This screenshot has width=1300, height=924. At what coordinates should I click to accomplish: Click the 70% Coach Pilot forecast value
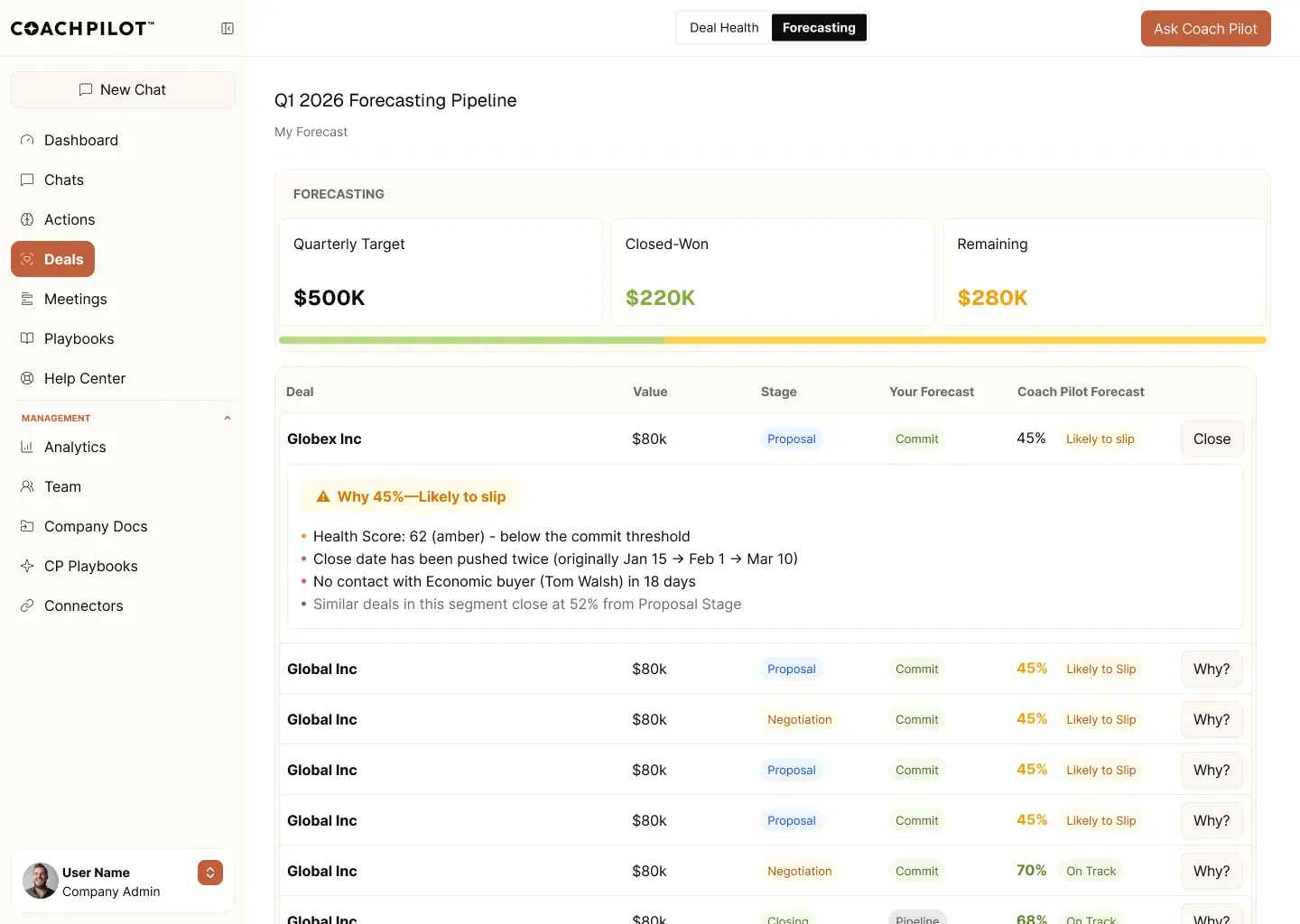(1031, 870)
